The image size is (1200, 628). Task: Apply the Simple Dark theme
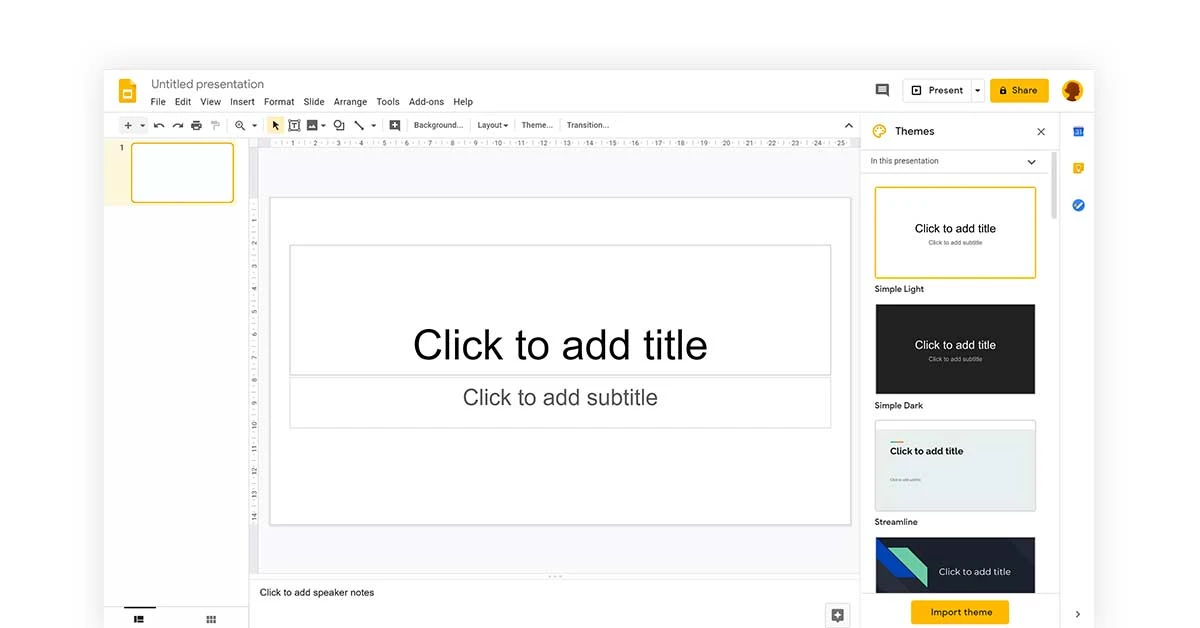pos(954,348)
